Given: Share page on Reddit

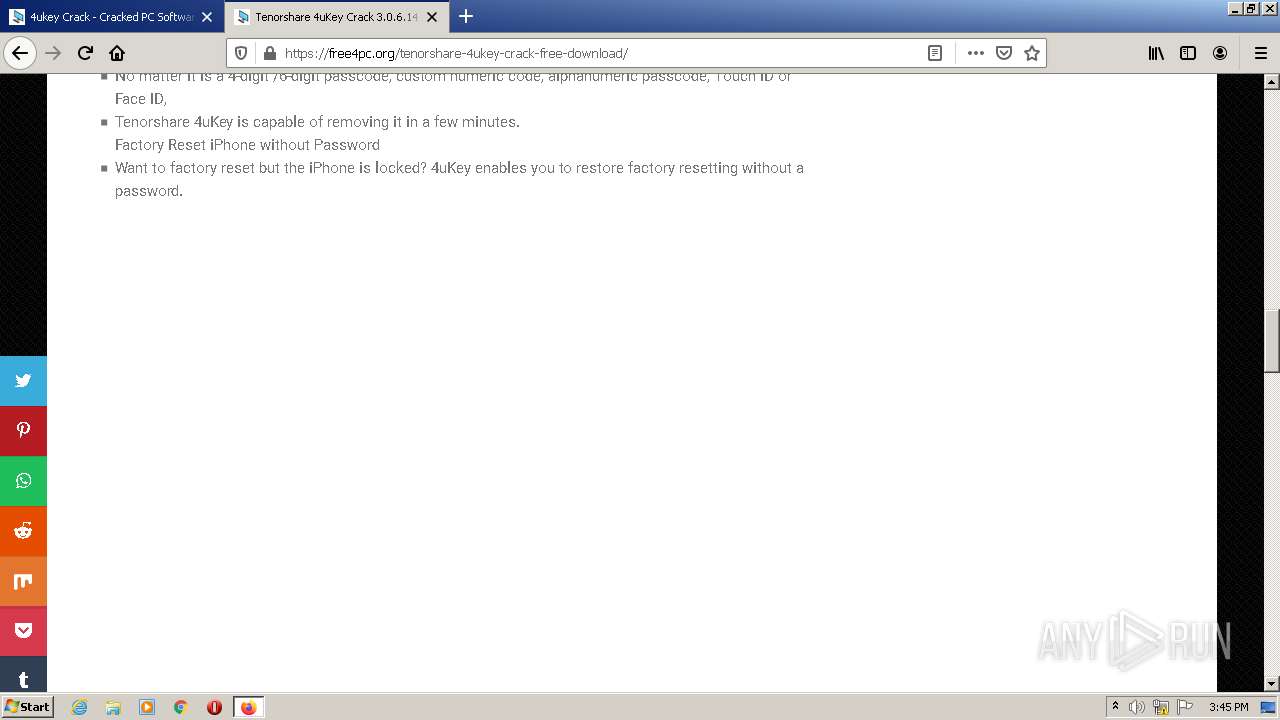Looking at the screenshot, I should [x=23, y=531].
